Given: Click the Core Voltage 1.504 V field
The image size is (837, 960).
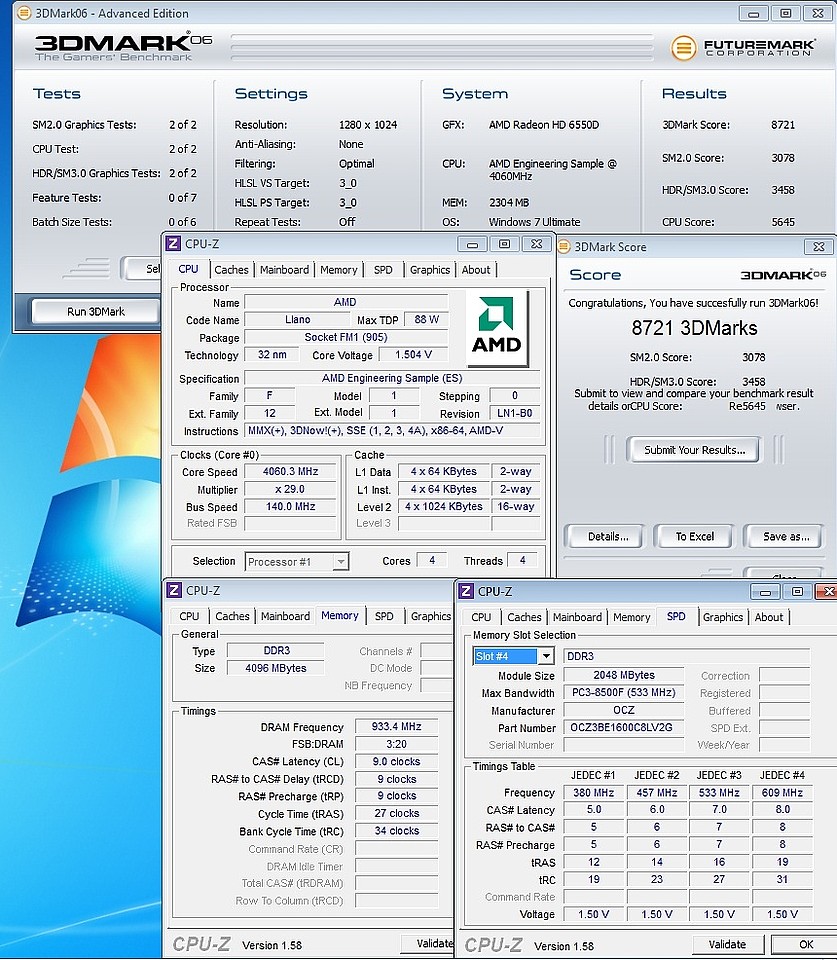Looking at the screenshot, I should (x=413, y=354).
